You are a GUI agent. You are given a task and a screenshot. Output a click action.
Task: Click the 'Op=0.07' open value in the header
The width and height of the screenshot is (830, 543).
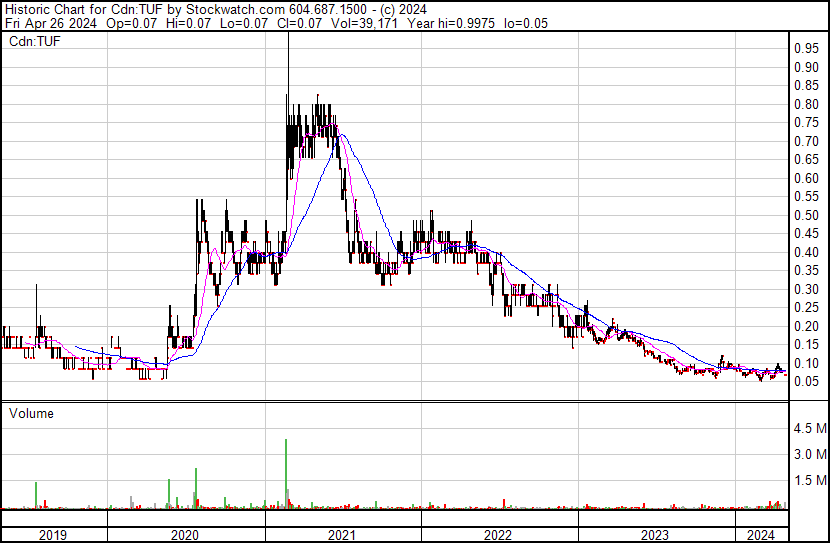[x=131, y=23]
